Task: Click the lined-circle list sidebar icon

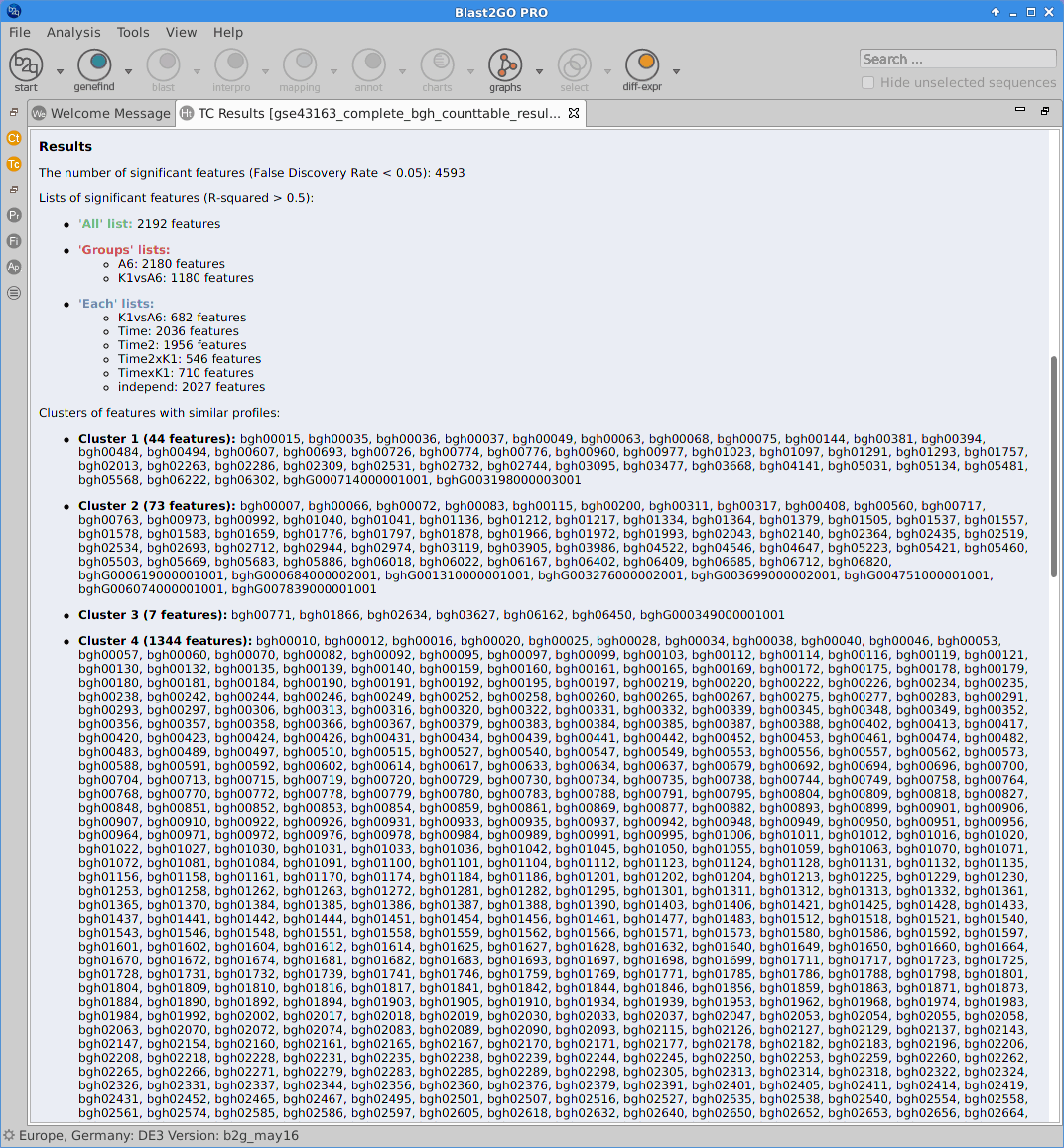Action: pos(14,293)
